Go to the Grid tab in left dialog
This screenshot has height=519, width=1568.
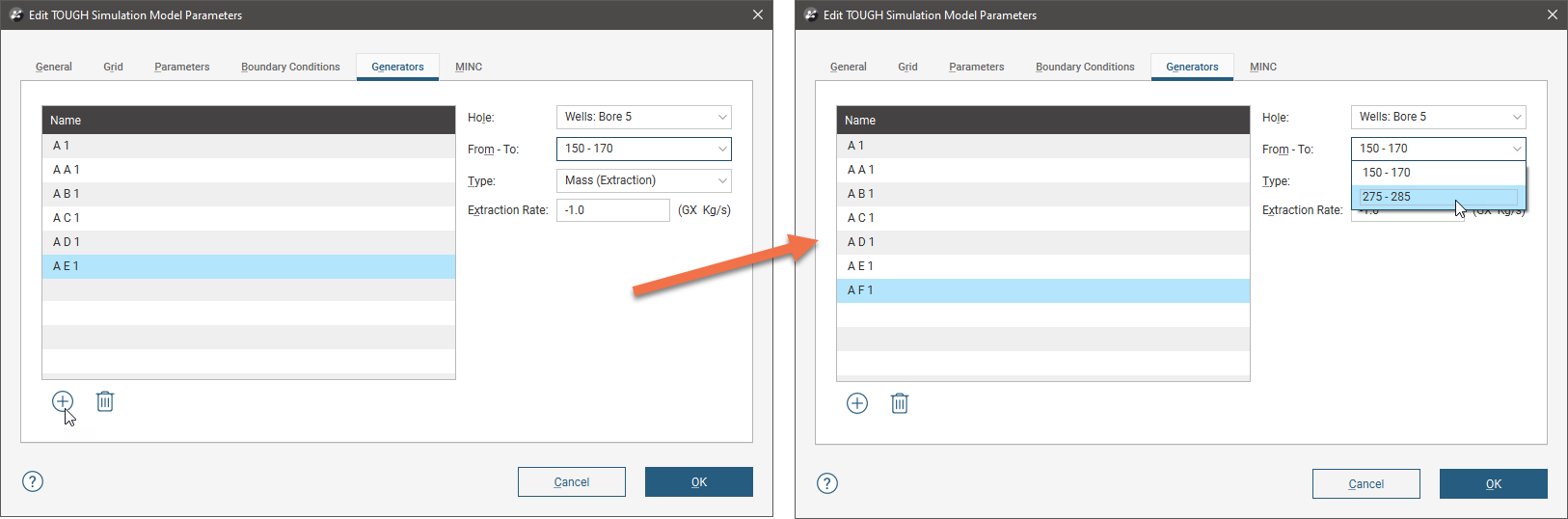tap(114, 67)
